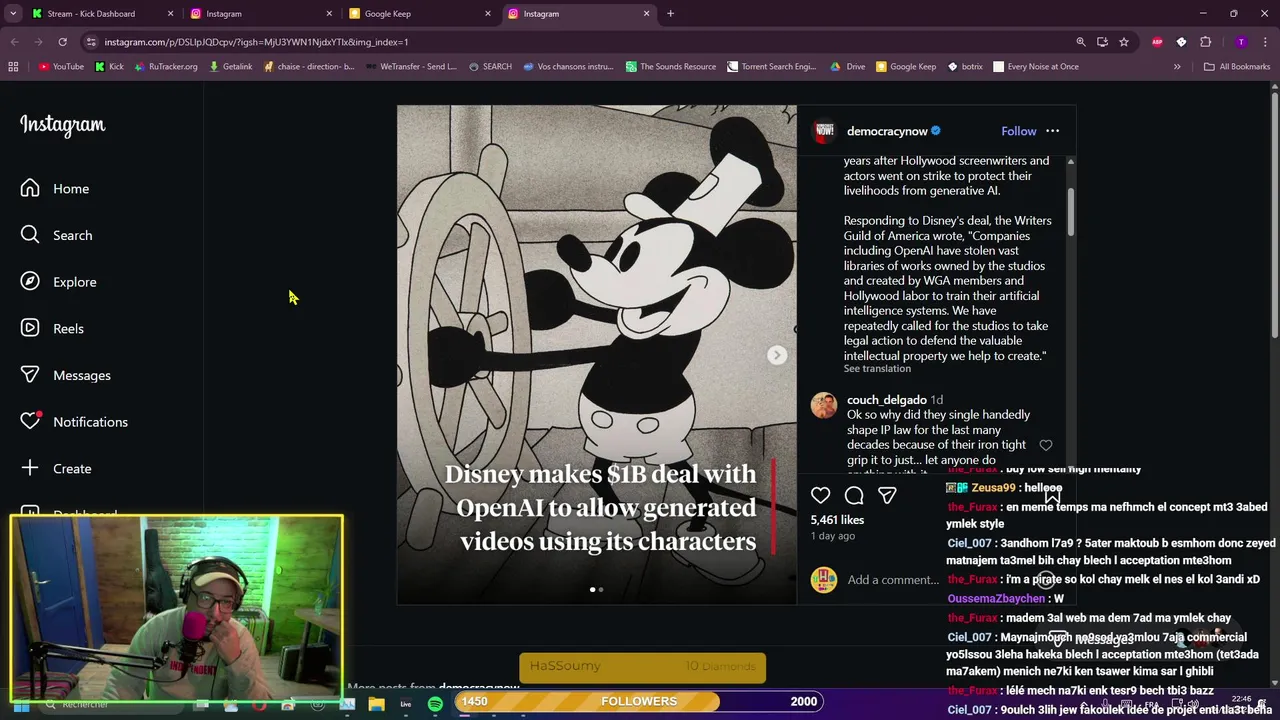Click the post's Mickey Mouse image
1280x720 pixels.
pyautogui.click(x=596, y=354)
